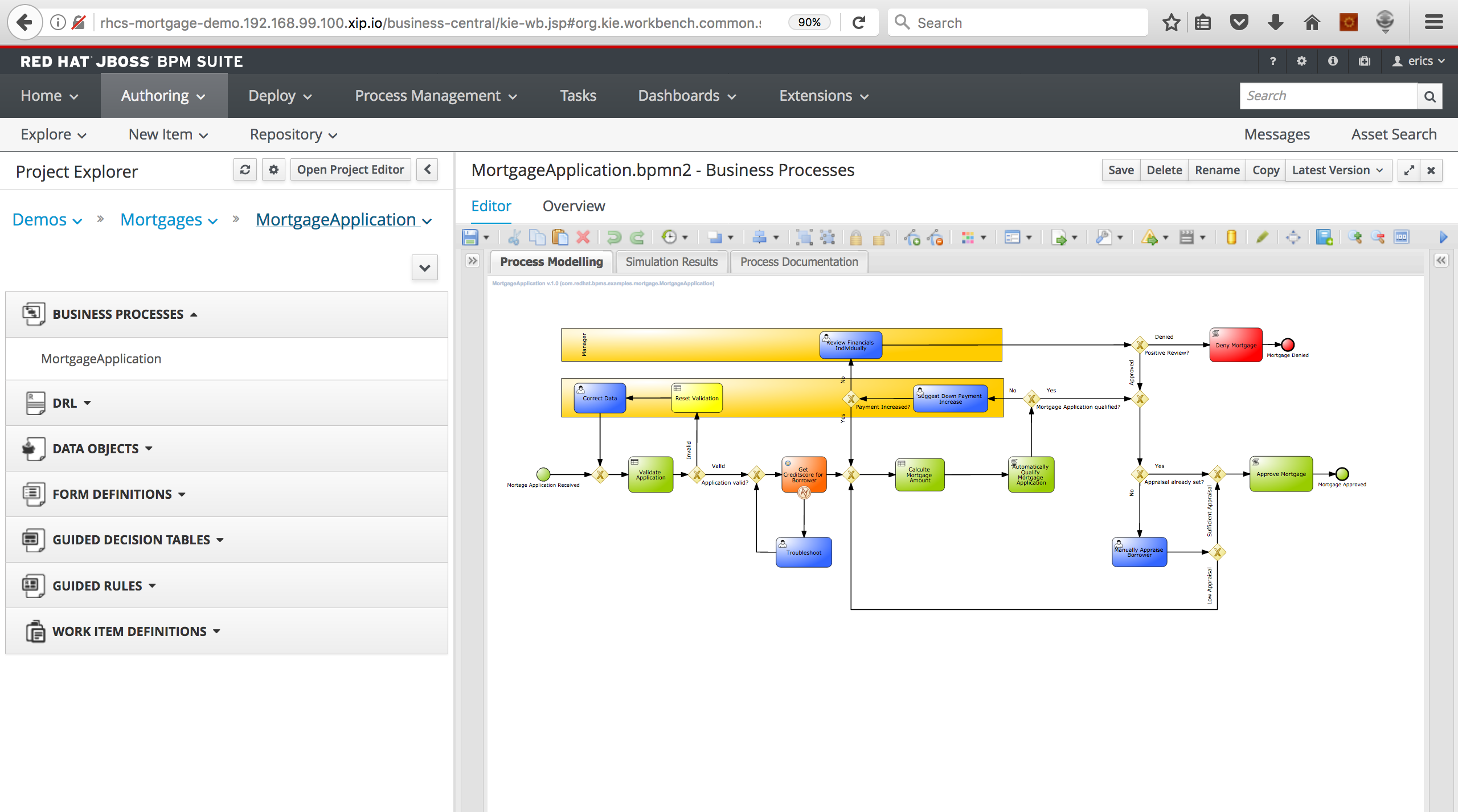Click the Process Documentation tab
1458x812 pixels.
799,262
